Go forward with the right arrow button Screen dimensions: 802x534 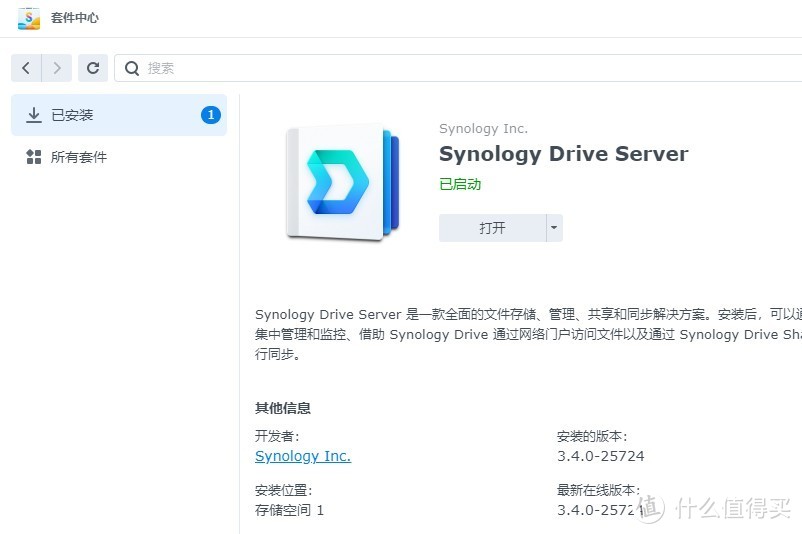coord(57,68)
